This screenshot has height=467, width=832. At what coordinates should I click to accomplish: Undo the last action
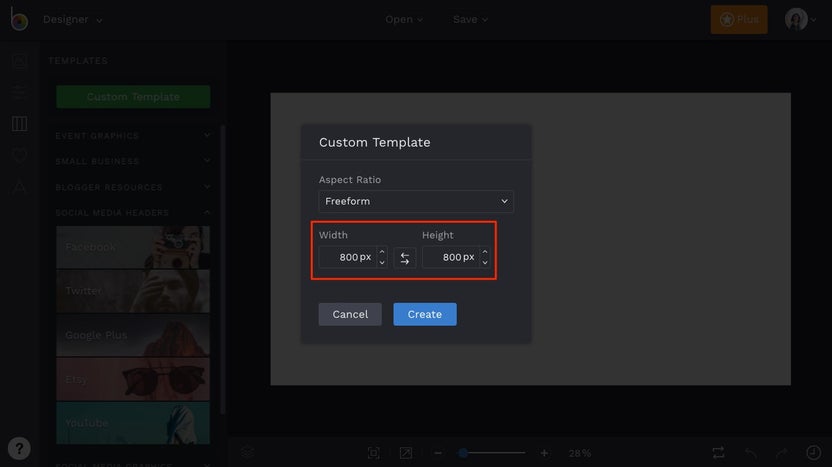[750, 453]
